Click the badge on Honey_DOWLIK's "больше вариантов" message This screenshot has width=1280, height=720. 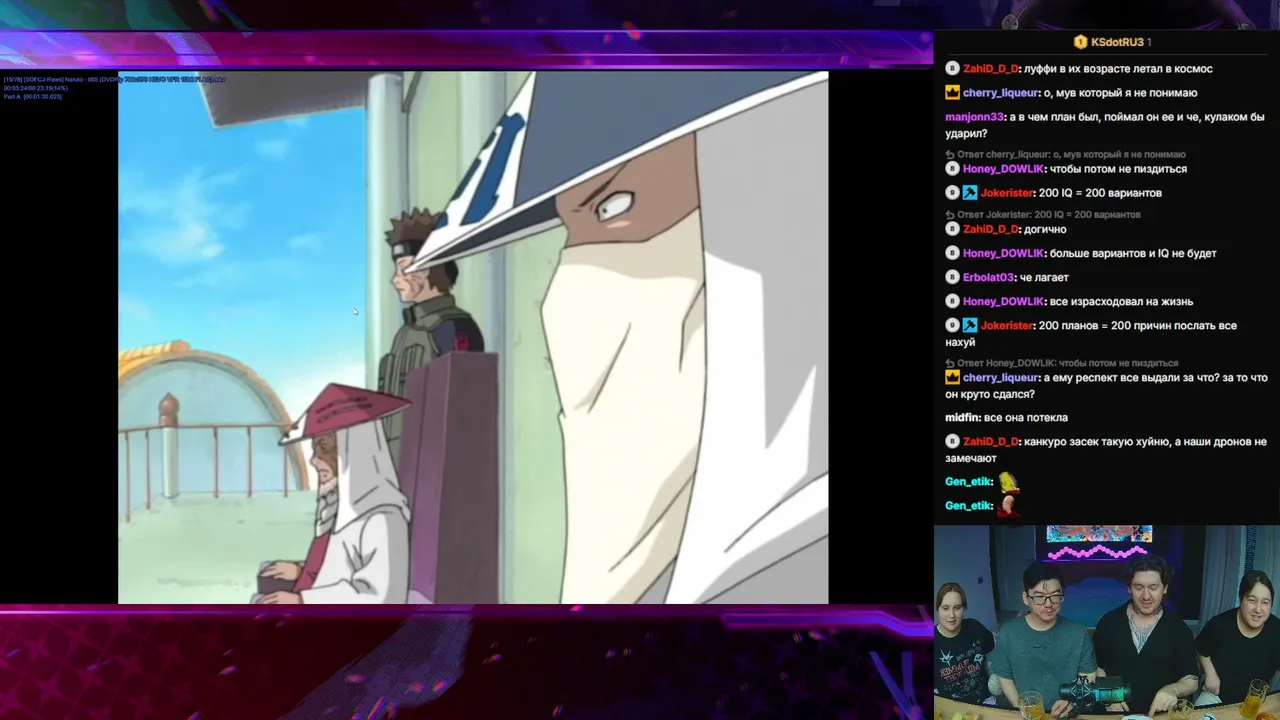[952, 253]
